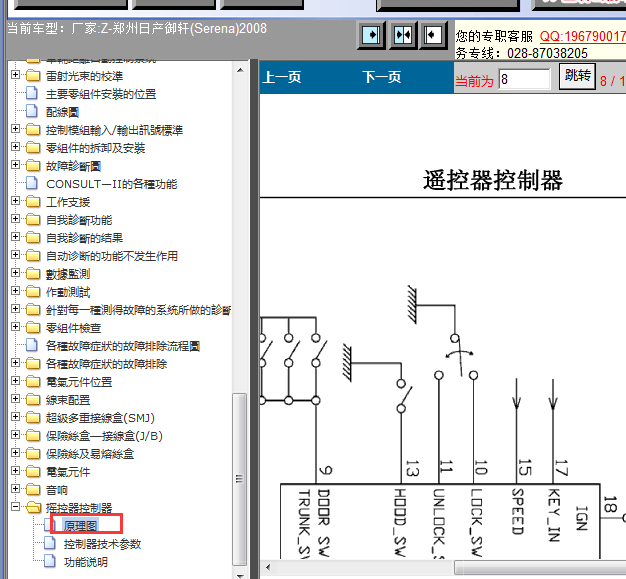Select the 原理图 tree item
626x579 pixels.
pyautogui.click(x=80, y=526)
